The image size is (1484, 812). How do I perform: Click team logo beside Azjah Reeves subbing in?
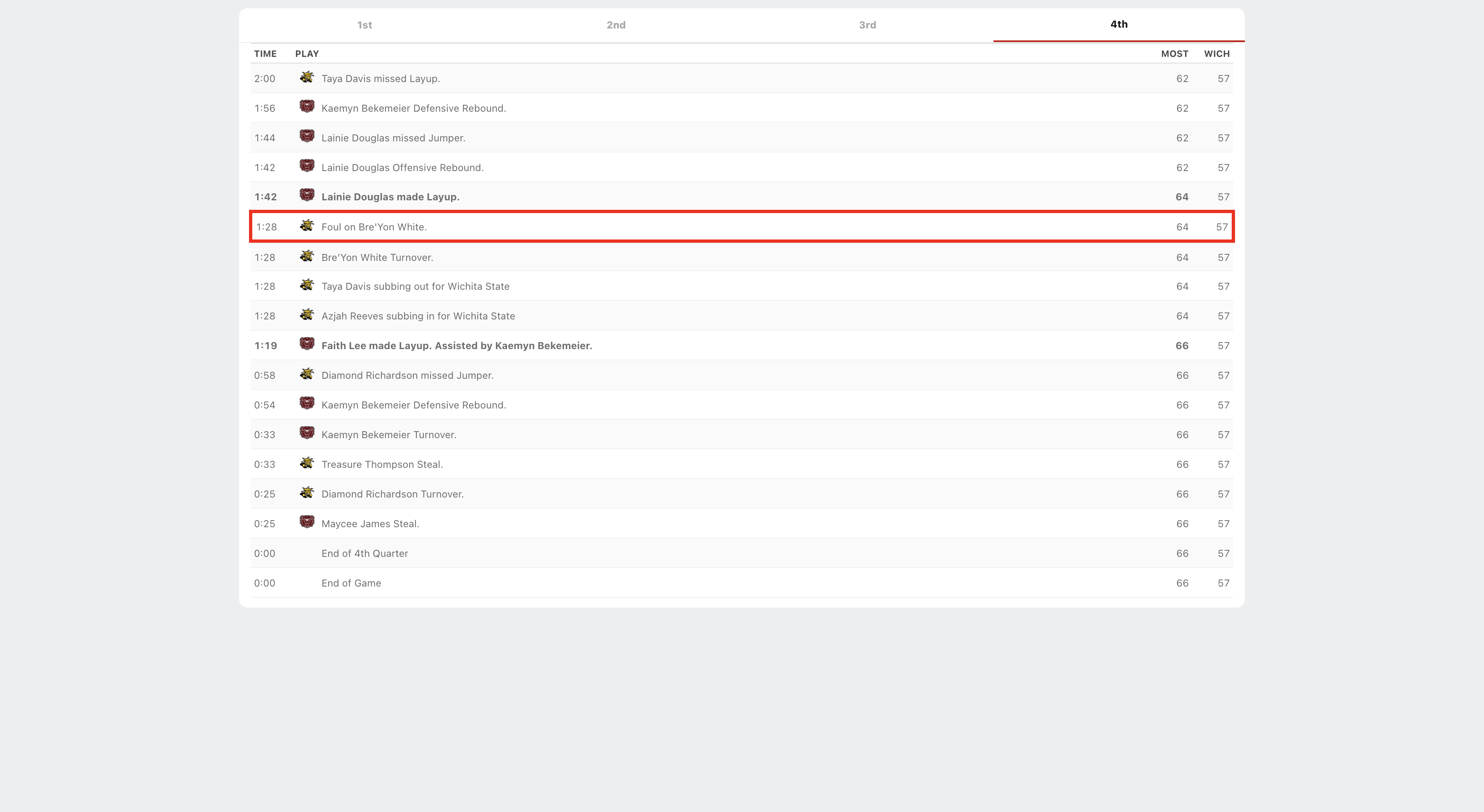tap(306, 315)
